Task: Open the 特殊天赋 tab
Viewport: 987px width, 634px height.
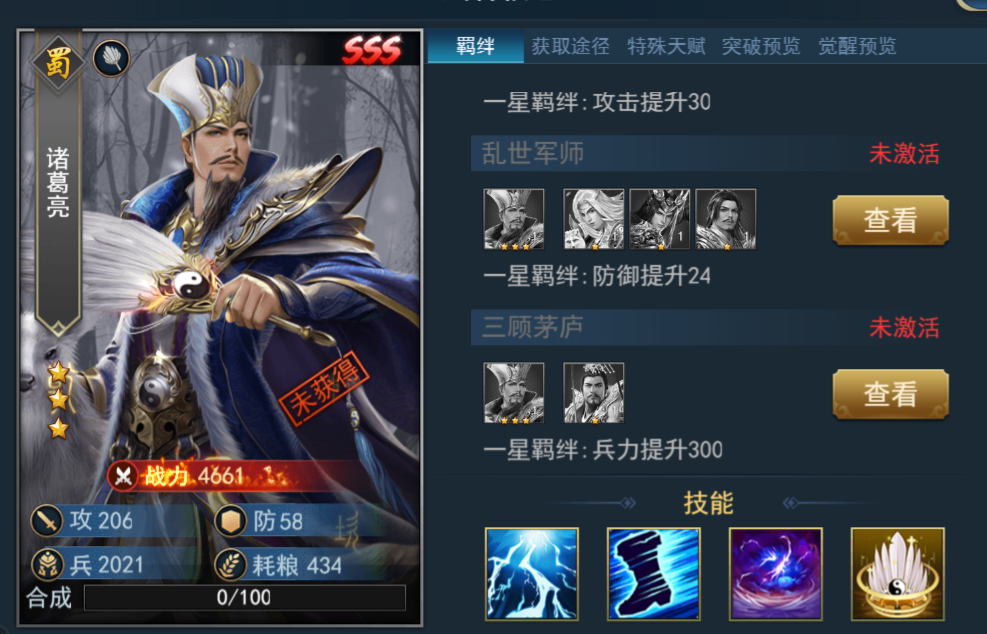Action: click(666, 46)
